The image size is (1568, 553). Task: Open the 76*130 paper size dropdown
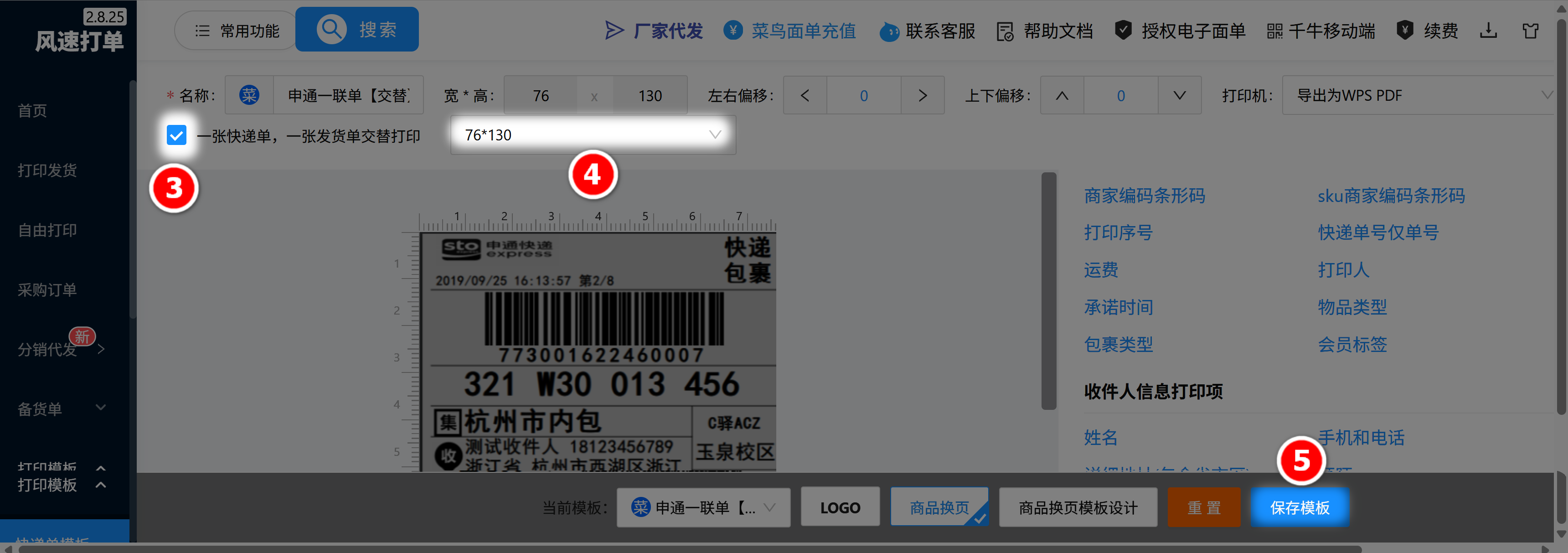pos(593,134)
